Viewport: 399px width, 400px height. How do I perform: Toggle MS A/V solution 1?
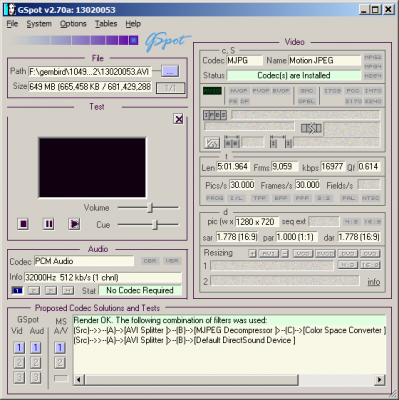coord(60,348)
